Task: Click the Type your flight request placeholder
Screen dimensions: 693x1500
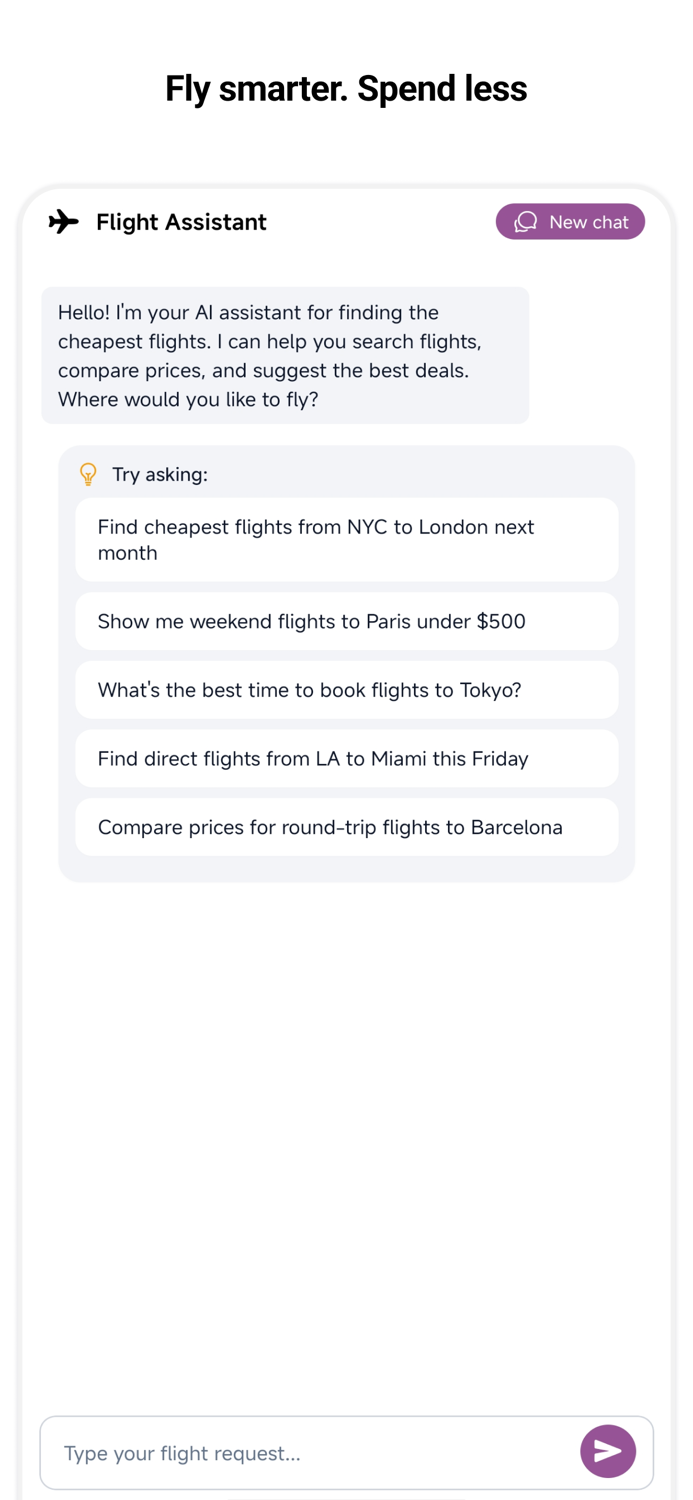Action: pyautogui.click(x=181, y=1453)
